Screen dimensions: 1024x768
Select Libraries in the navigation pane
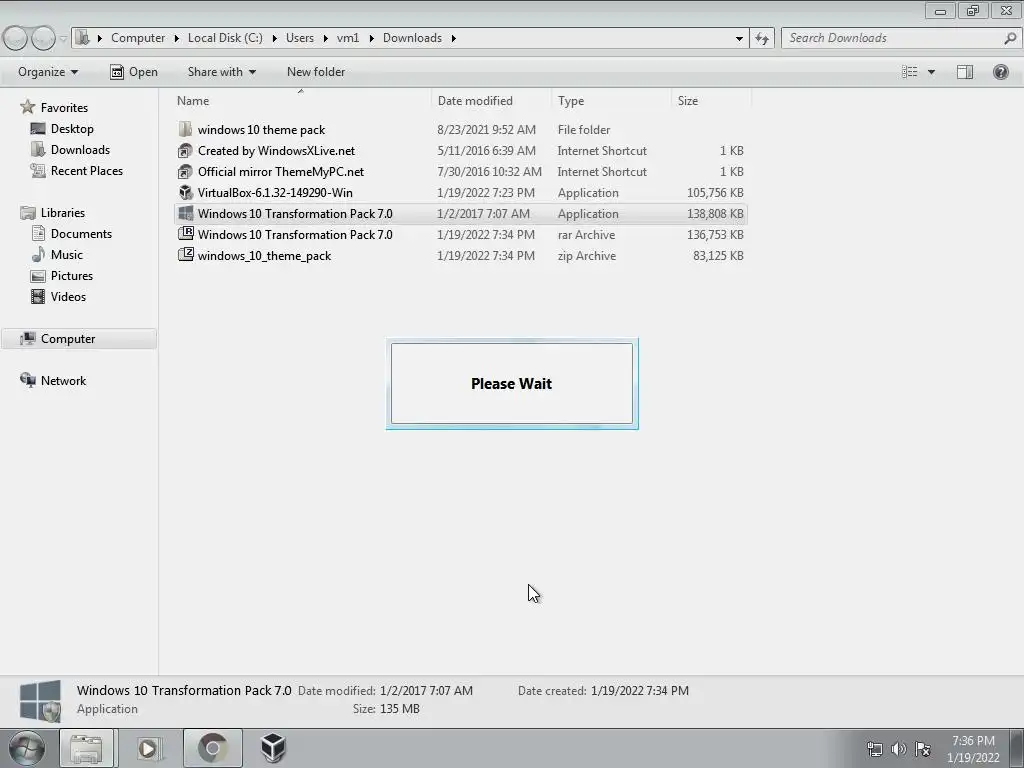(x=63, y=213)
